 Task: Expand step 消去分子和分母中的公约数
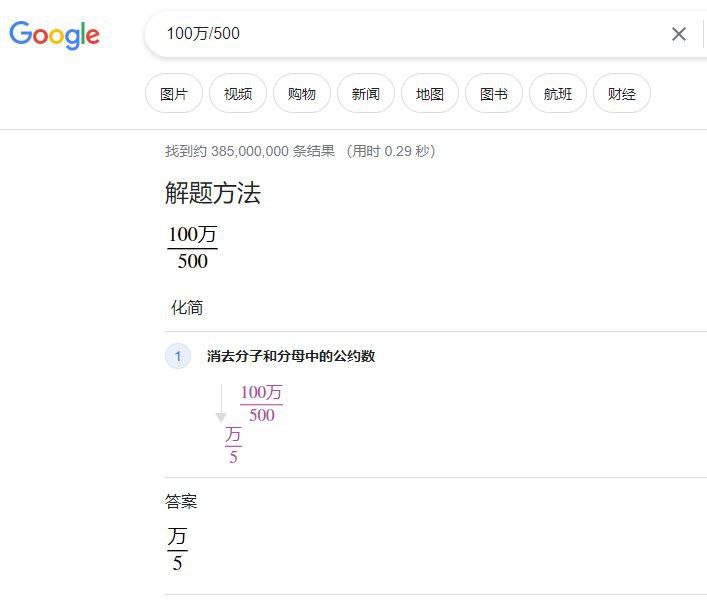pos(291,356)
